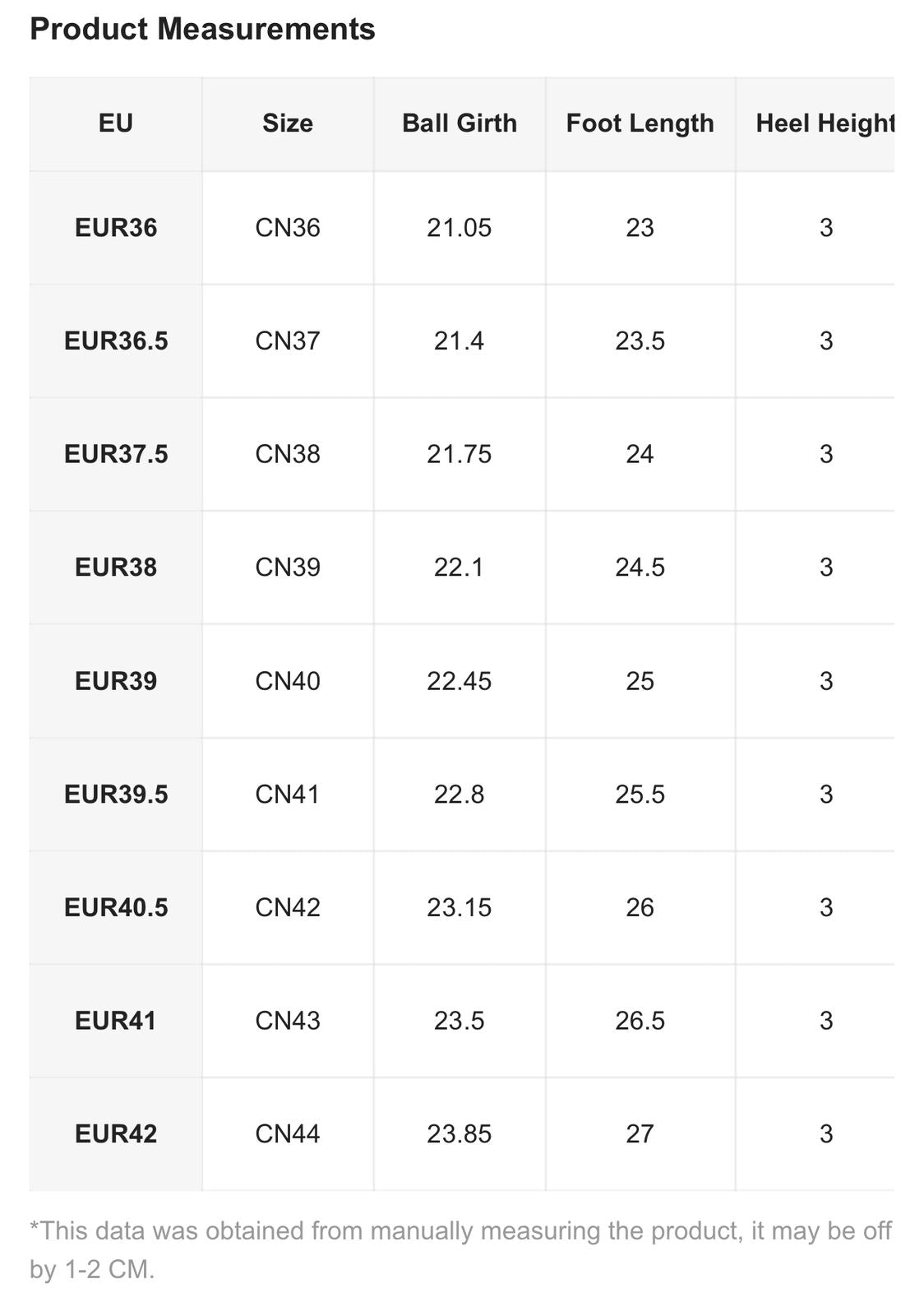924x1316 pixels.
Task: Click the EUR38 row label
Action: pos(116,568)
